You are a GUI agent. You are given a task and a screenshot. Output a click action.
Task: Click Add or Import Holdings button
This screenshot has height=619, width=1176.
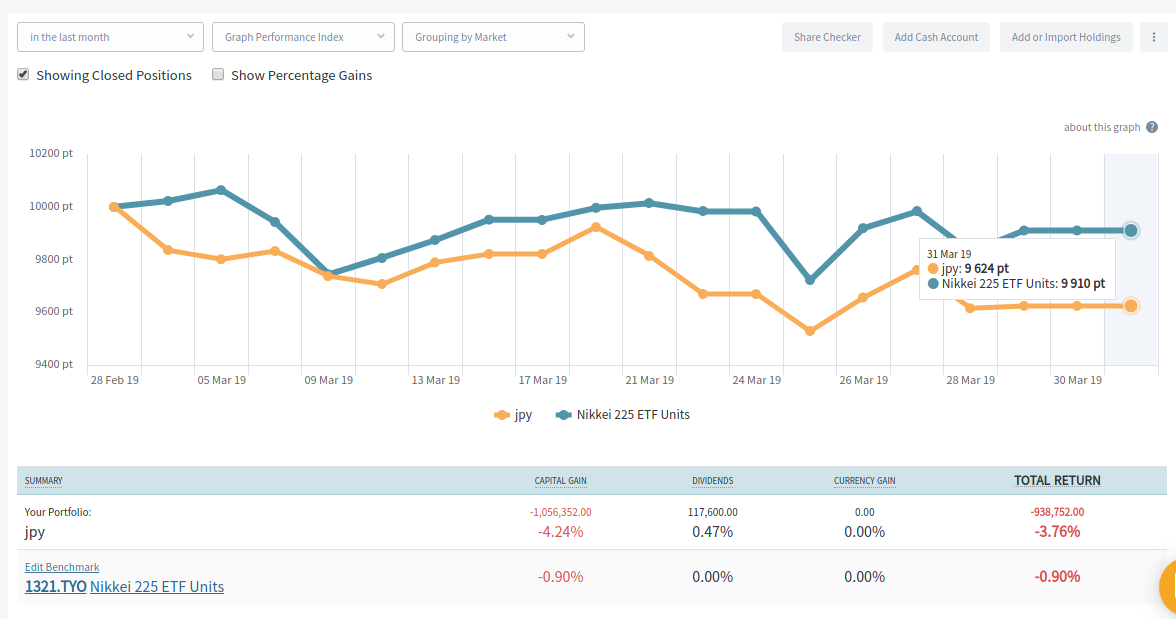tap(1066, 37)
